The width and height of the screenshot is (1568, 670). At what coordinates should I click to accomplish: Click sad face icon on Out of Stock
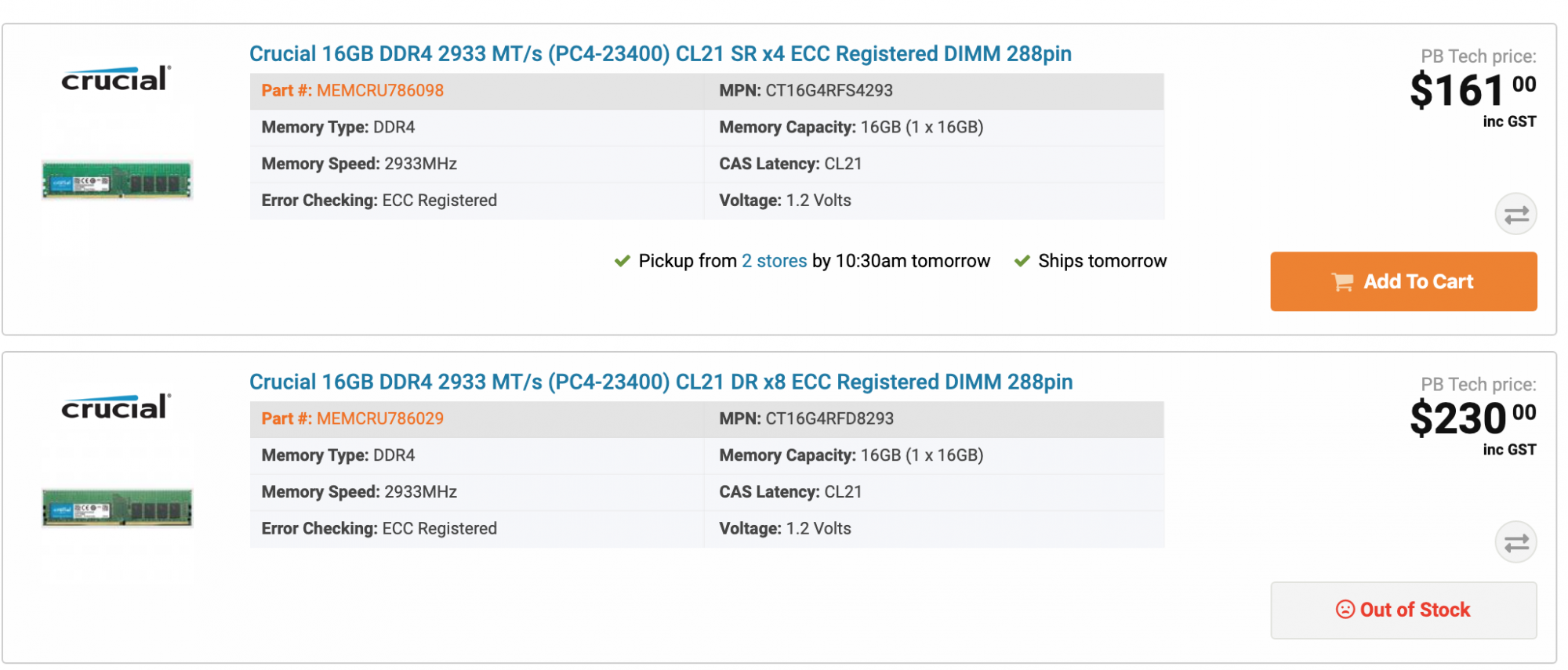coord(1345,610)
